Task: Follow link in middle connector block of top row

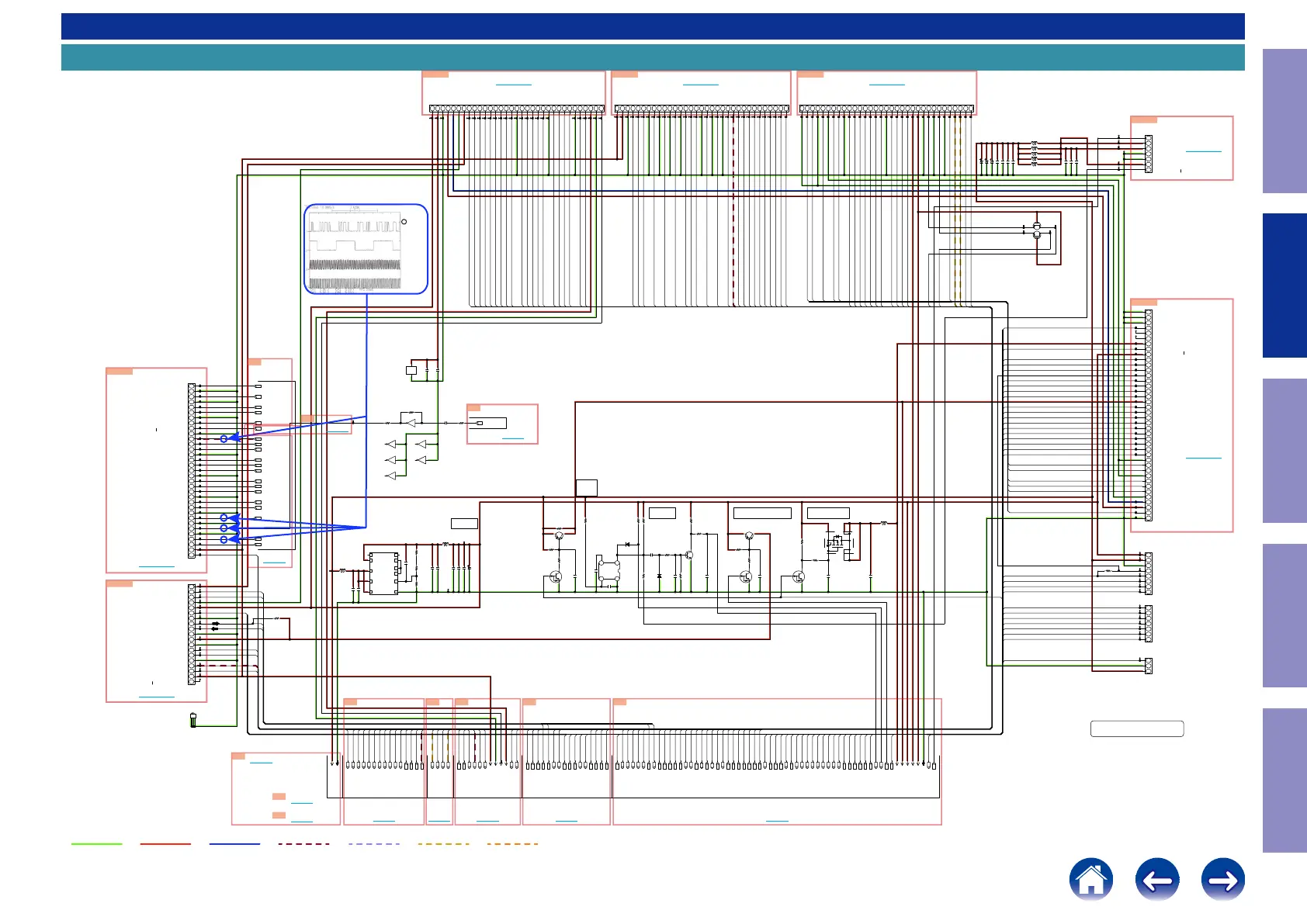Action: tap(700, 84)
